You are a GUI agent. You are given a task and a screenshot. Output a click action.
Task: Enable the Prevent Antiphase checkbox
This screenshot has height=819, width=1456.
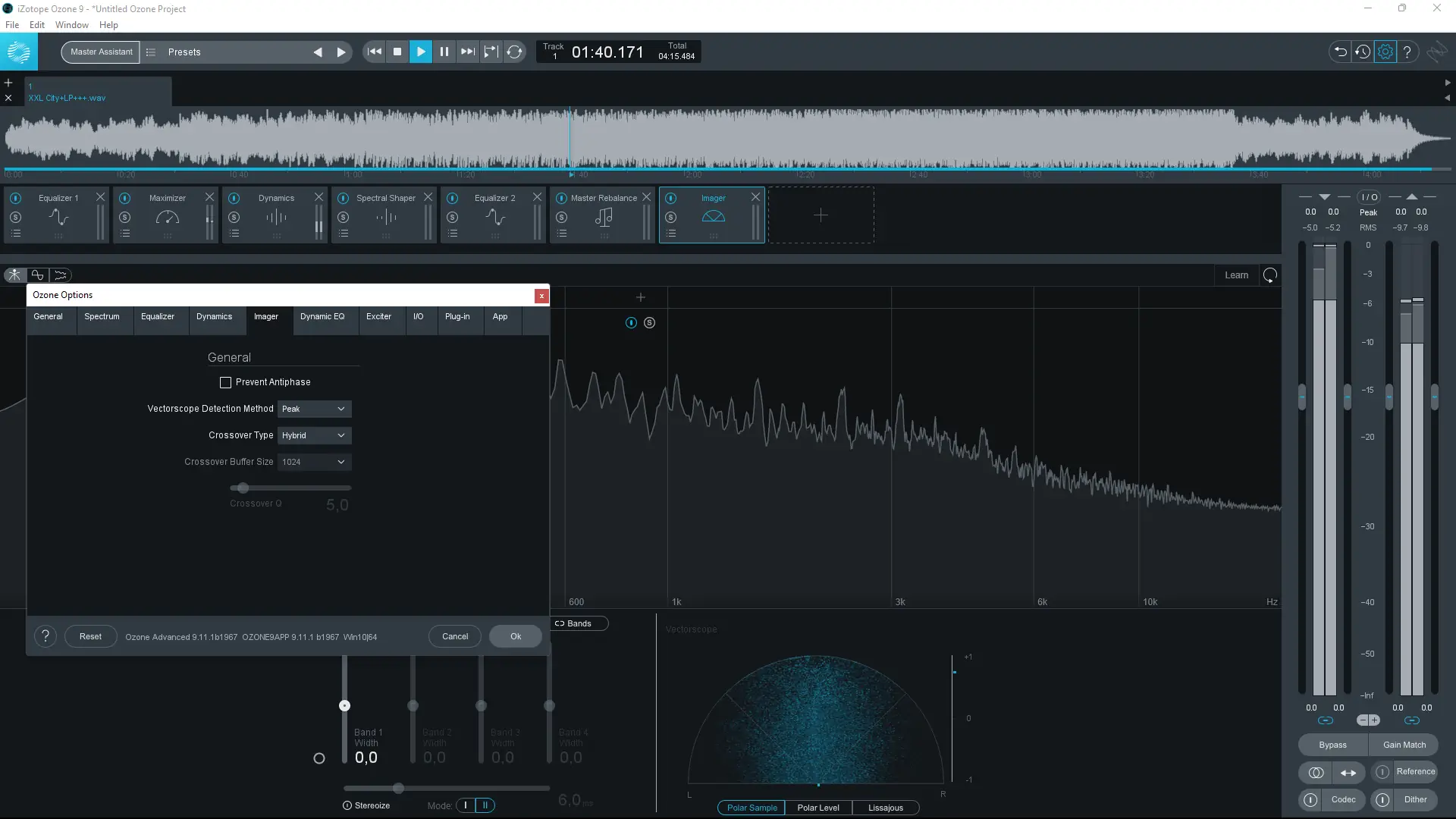coord(224,382)
